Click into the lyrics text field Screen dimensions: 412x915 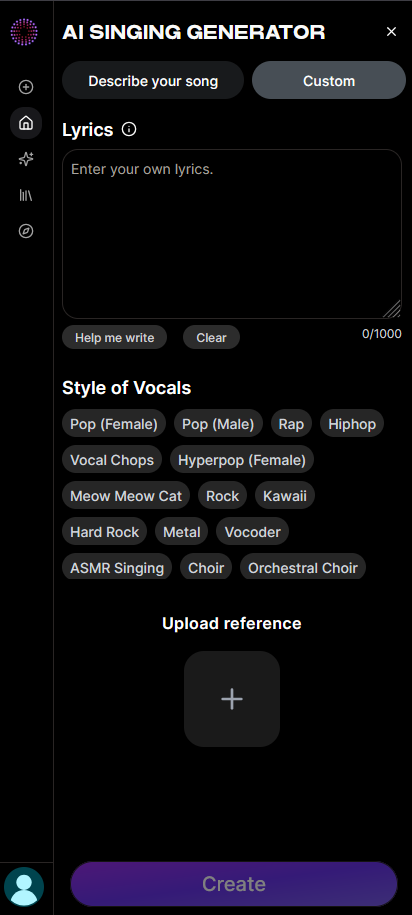click(x=232, y=234)
